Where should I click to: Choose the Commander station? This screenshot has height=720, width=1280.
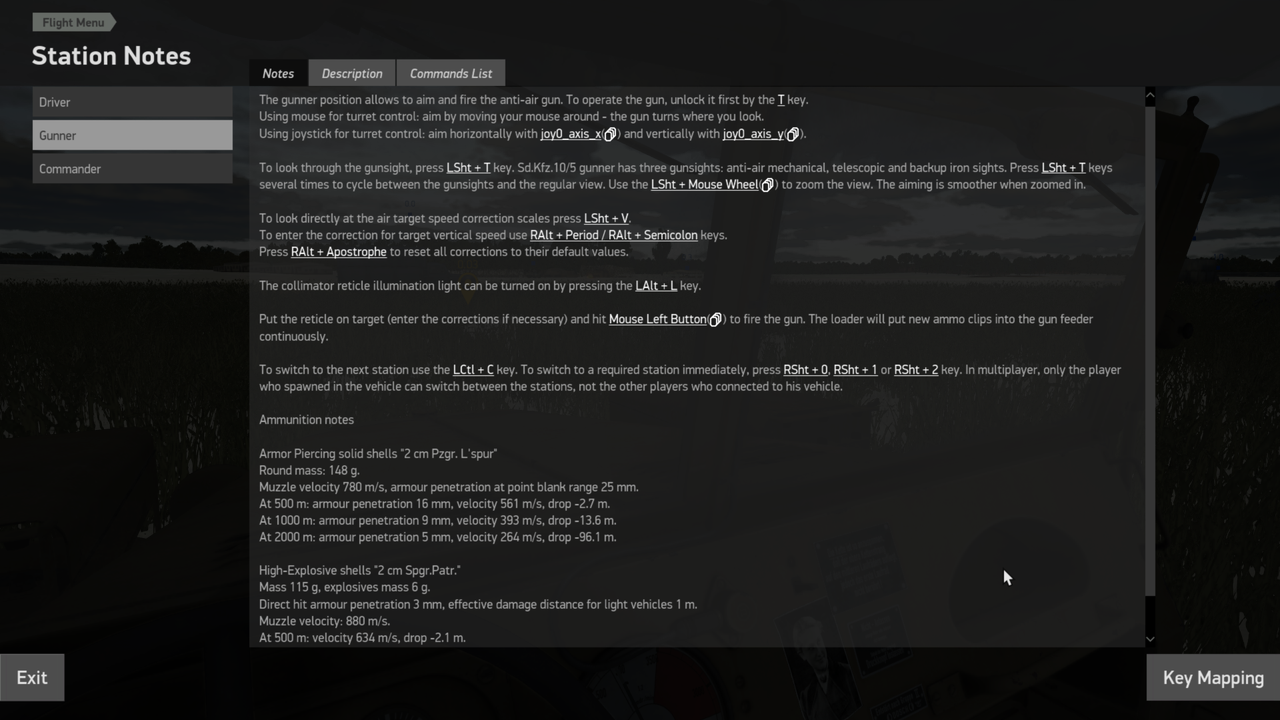pos(132,169)
